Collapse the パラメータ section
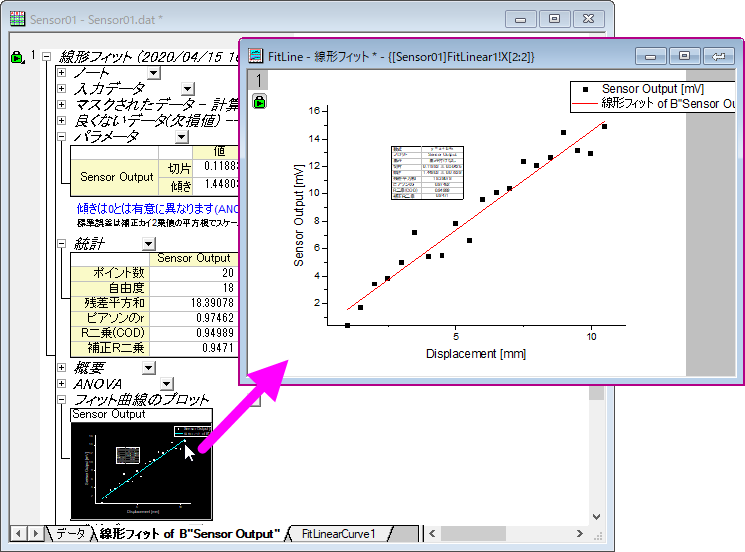 61,136
